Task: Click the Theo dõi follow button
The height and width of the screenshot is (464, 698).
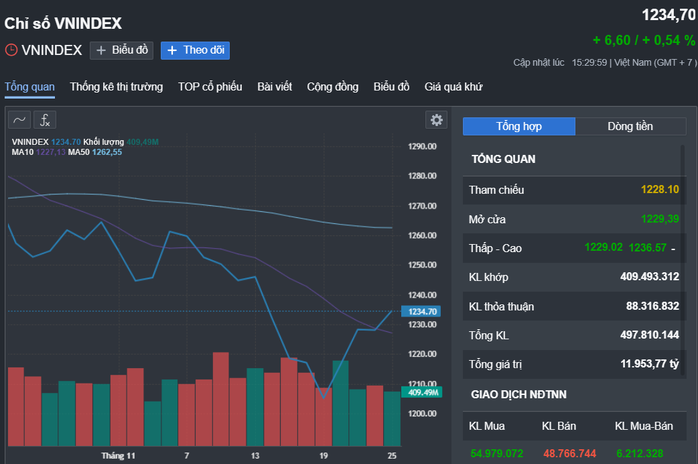Action: click(195, 50)
